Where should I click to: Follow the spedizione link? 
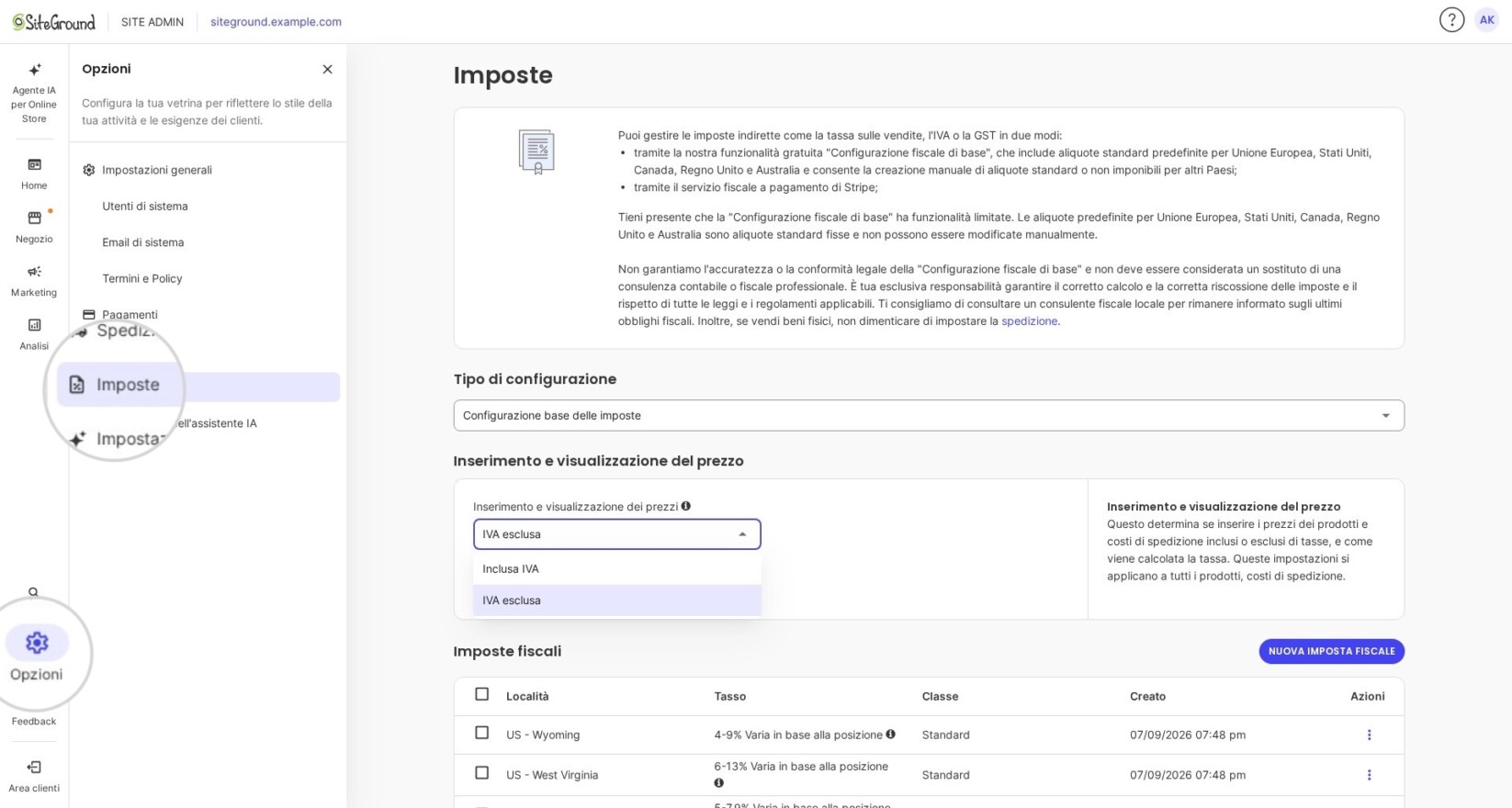click(1029, 321)
